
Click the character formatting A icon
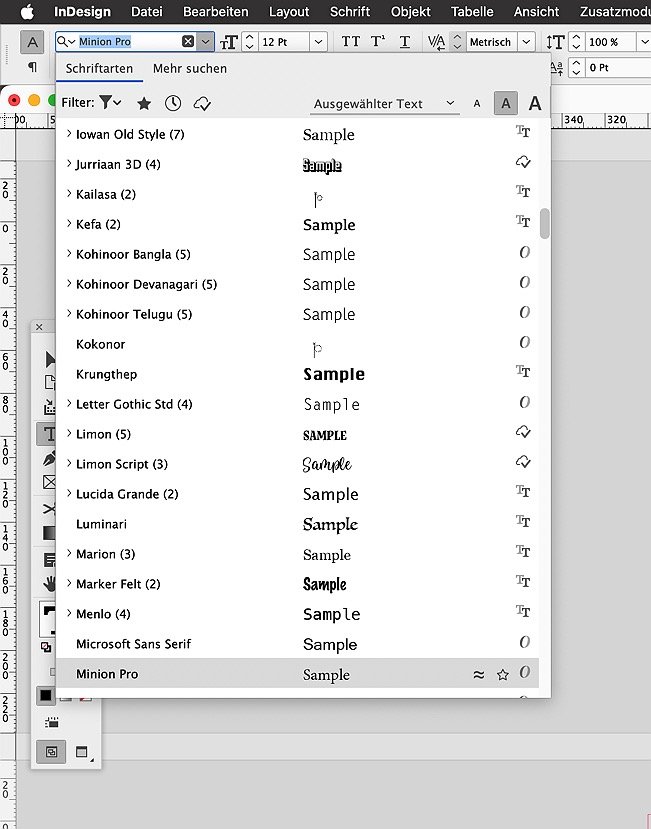32,42
